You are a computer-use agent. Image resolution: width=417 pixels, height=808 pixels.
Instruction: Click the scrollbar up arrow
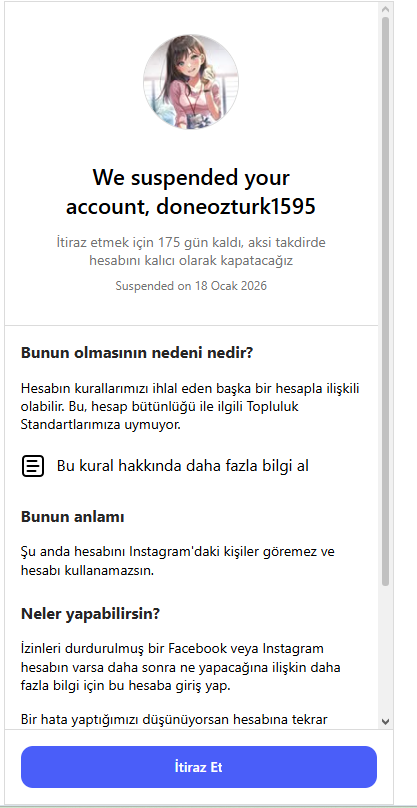click(x=386, y=9)
